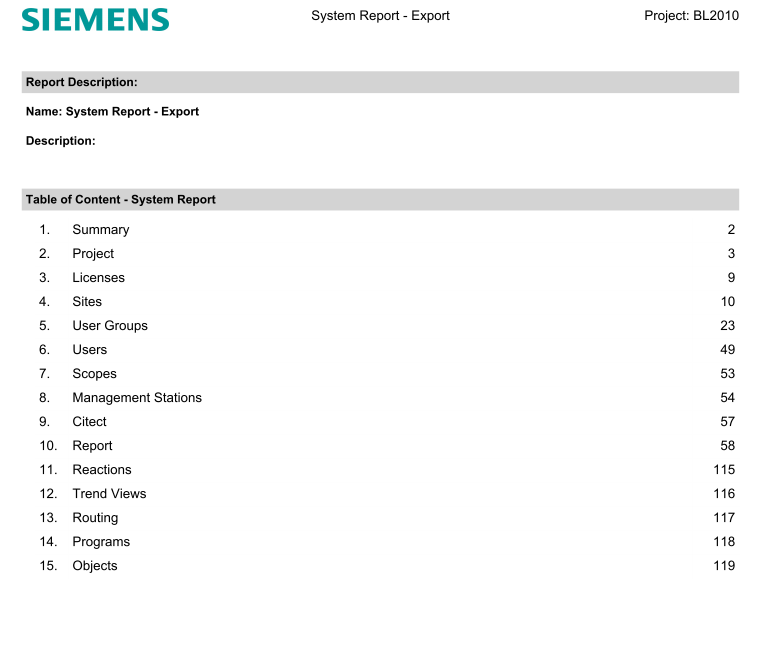Viewport: 757px width, 667px height.
Task: Click page number 119 for Objects
Action: click(x=724, y=566)
